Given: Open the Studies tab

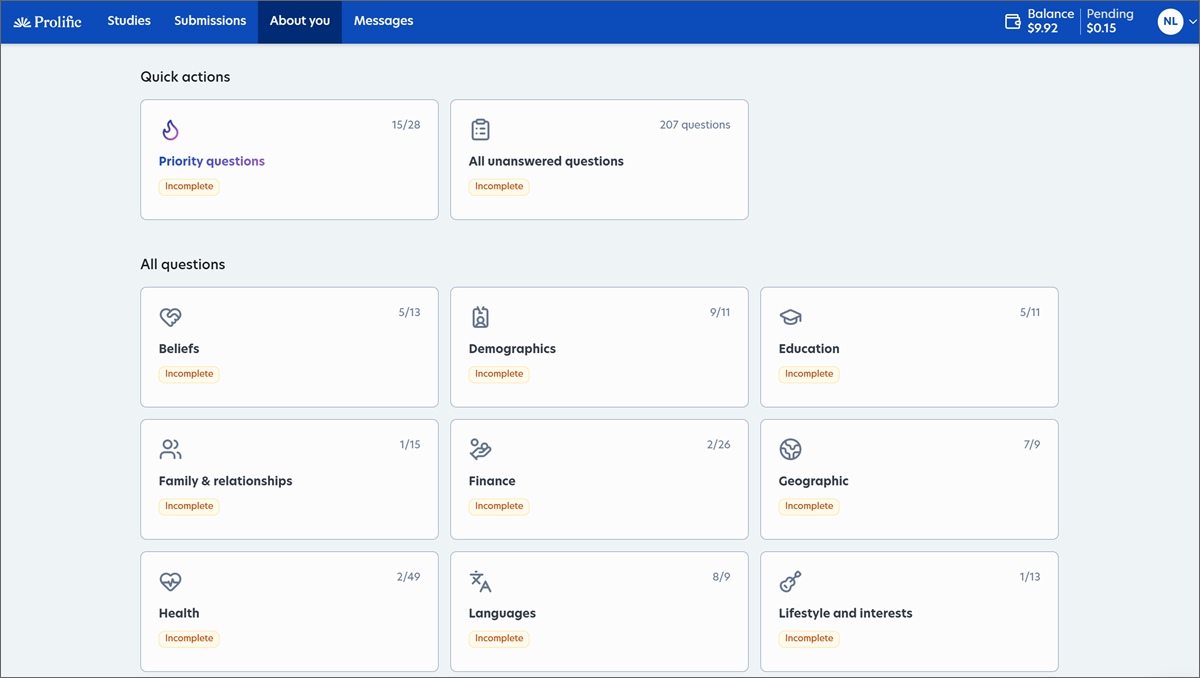Looking at the screenshot, I should tap(128, 20).
